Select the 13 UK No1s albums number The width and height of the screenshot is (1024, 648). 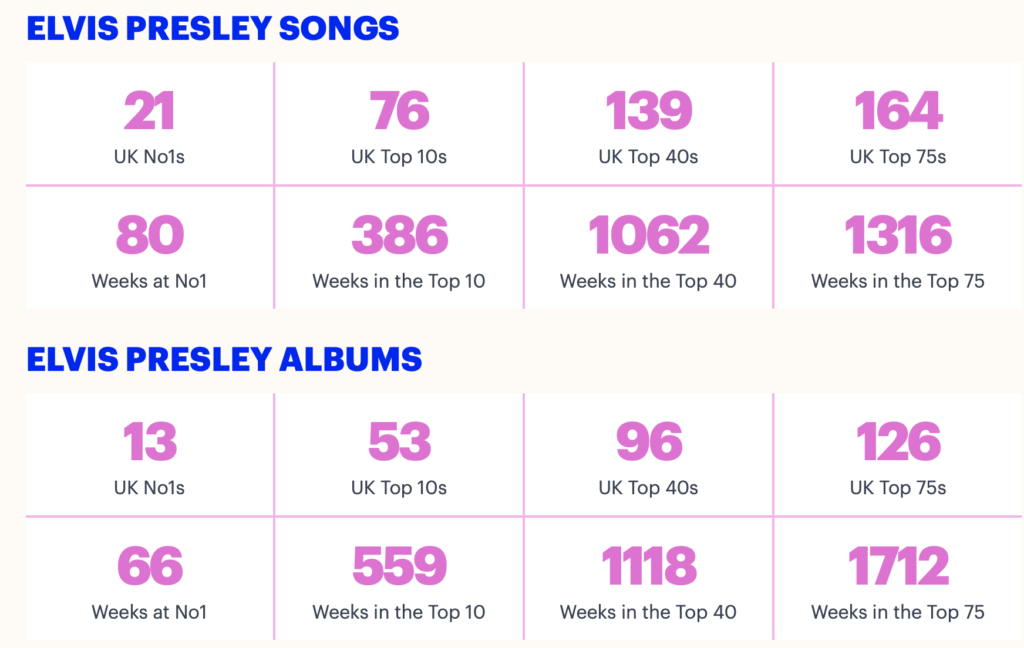(x=149, y=442)
